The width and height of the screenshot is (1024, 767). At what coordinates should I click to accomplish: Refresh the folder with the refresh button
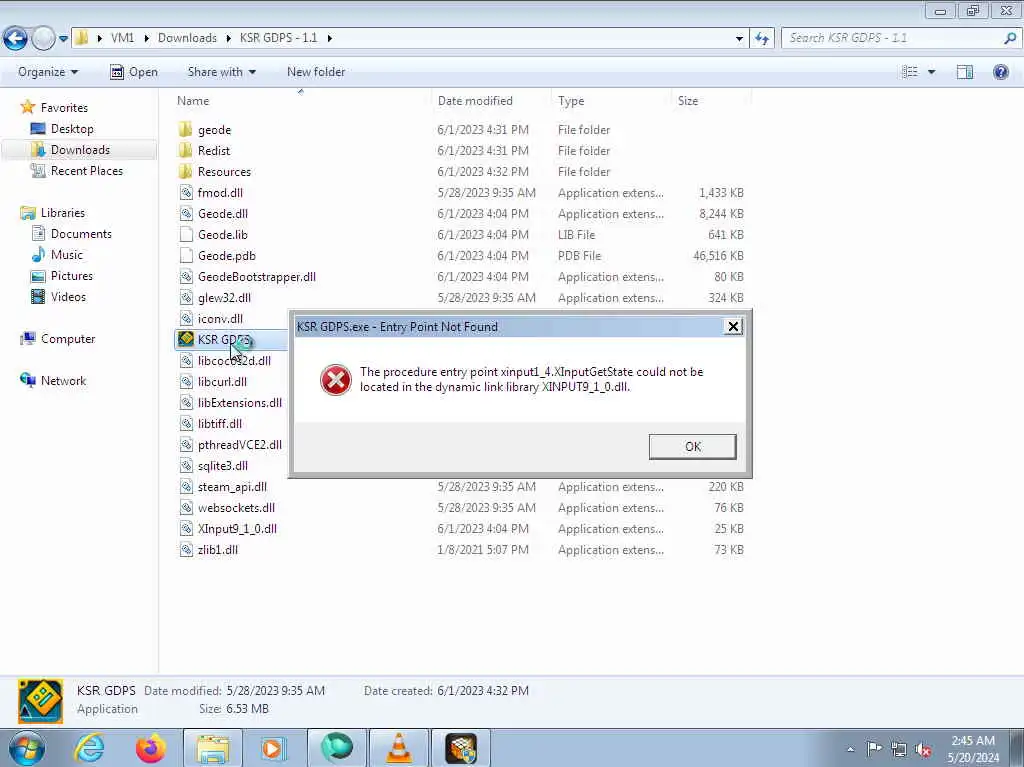(762, 39)
